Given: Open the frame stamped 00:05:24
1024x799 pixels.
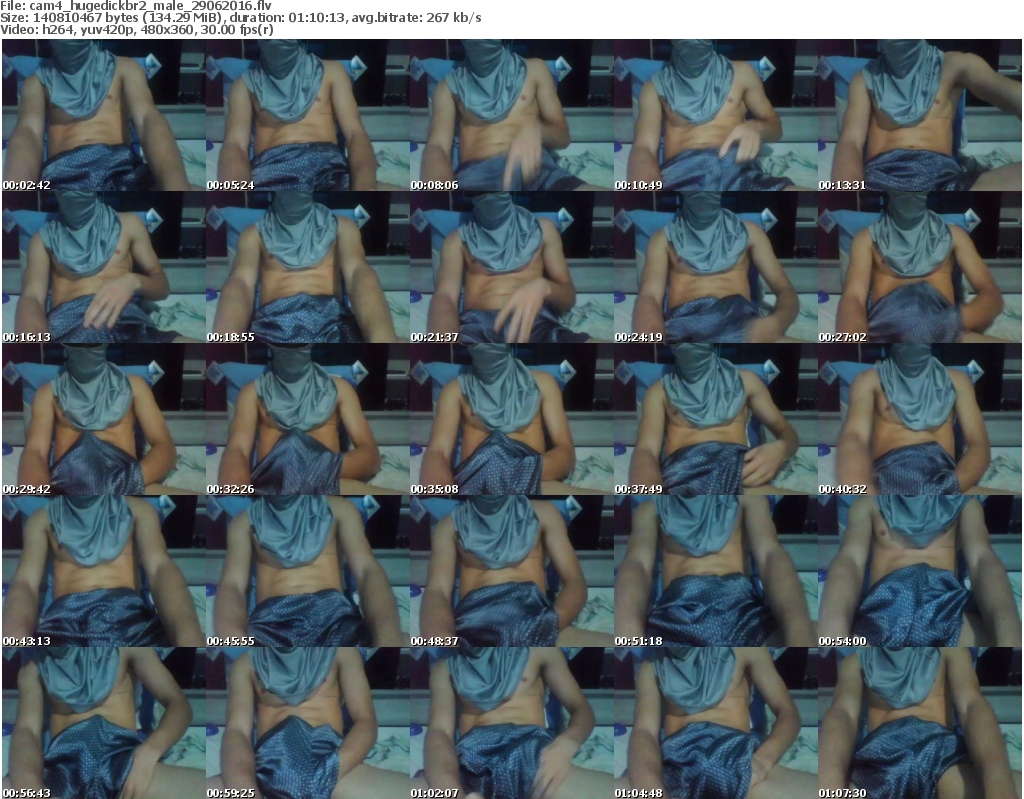Looking at the screenshot, I should 308,115.
